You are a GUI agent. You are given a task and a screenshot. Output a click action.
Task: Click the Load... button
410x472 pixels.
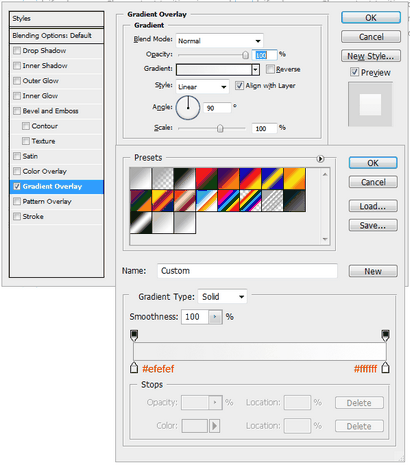pyautogui.click(x=373, y=206)
